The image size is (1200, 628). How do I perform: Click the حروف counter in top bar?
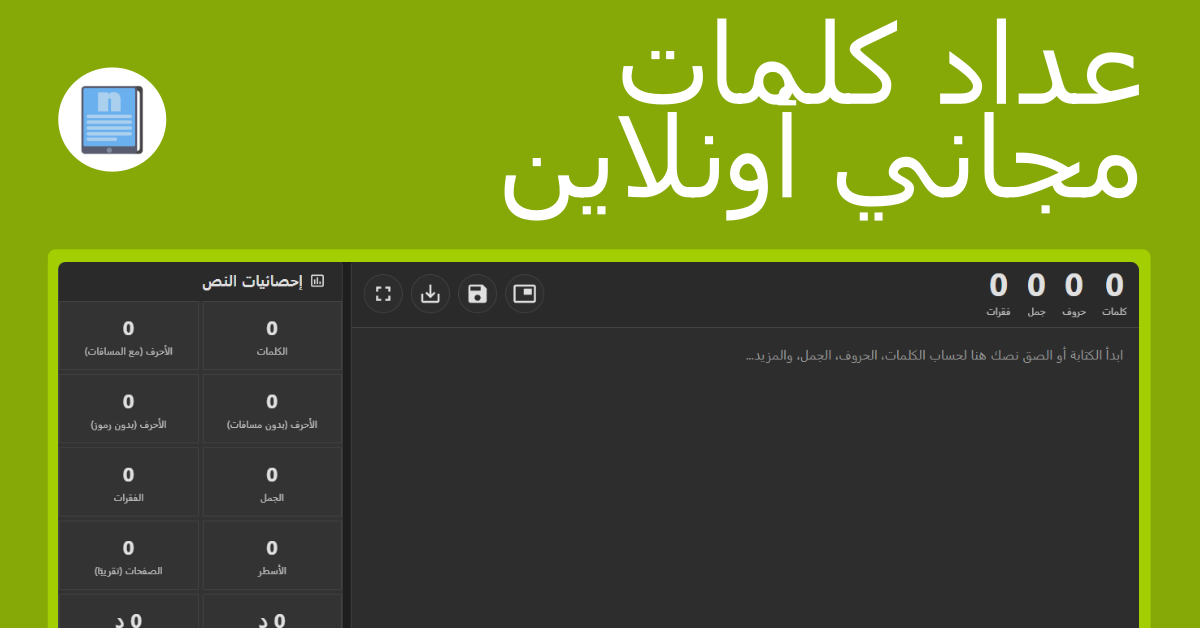1074,294
